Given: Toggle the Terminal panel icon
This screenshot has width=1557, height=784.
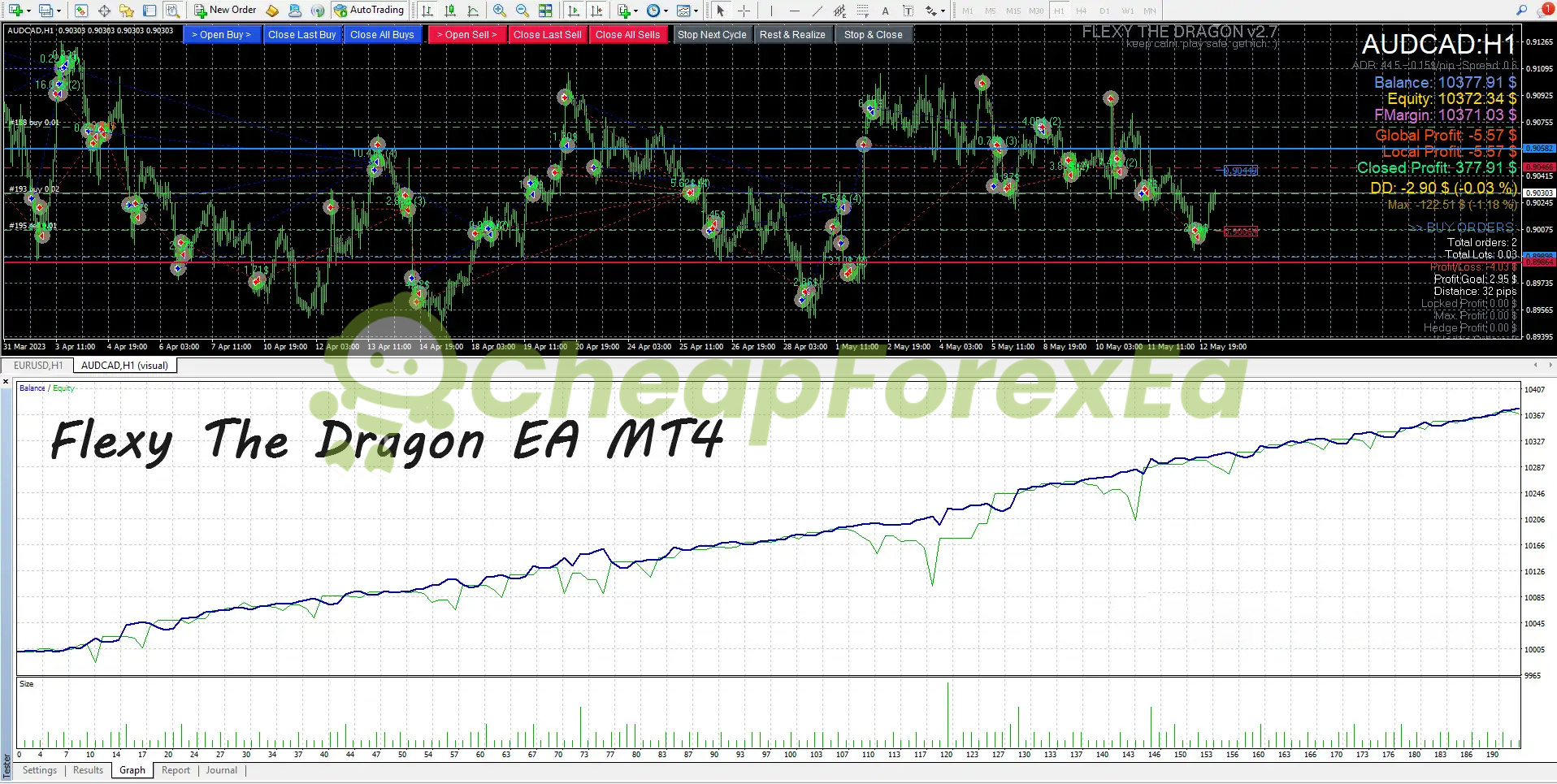Looking at the screenshot, I should click(x=150, y=11).
